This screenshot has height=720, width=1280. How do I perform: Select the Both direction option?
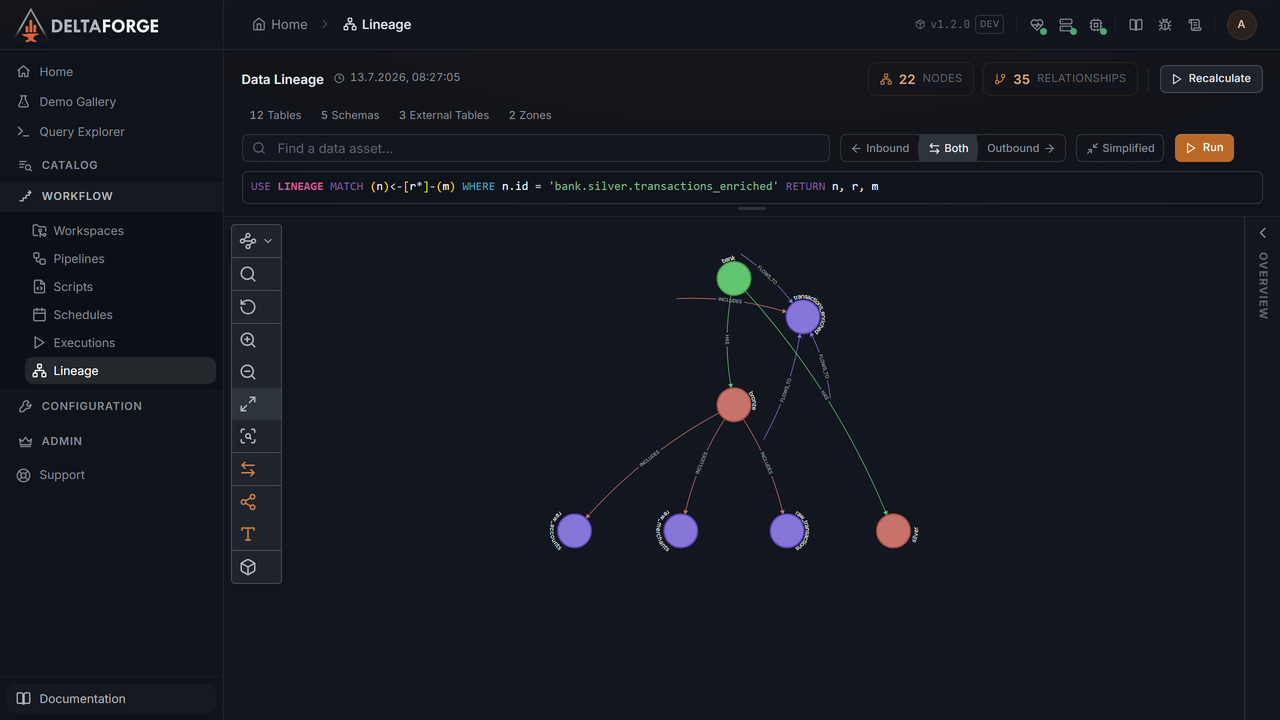click(x=948, y=148)
